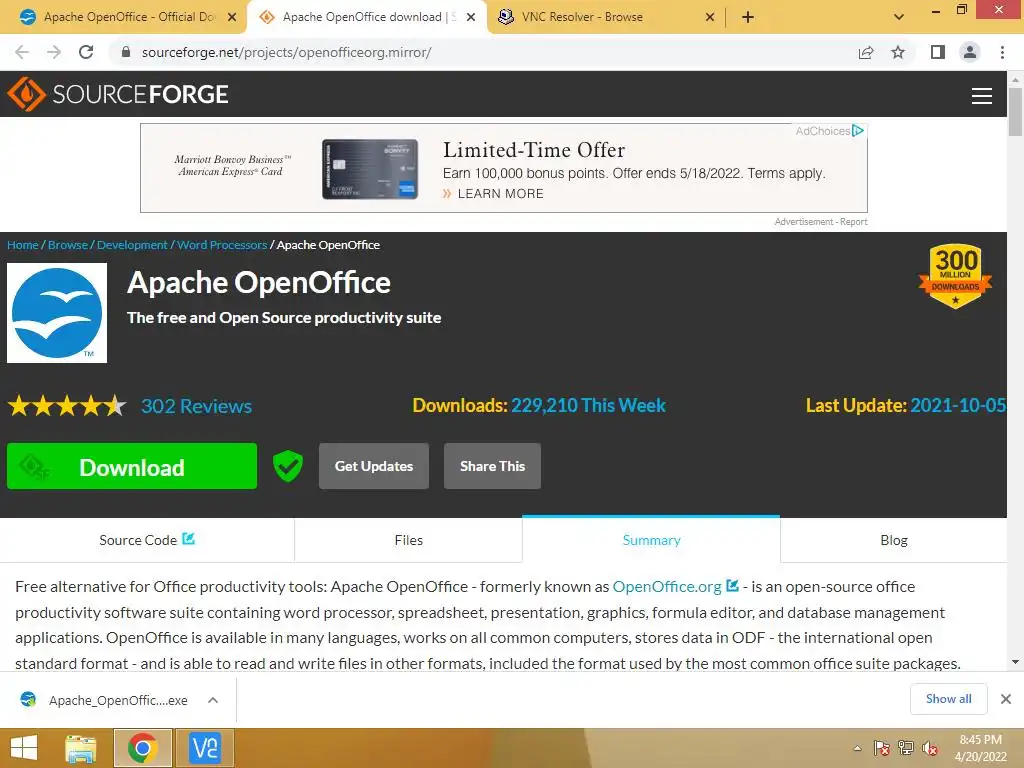Open Chrome's three-dot menu
The width and height of the screenshot is (1024, 768).
coord(1002,52)
